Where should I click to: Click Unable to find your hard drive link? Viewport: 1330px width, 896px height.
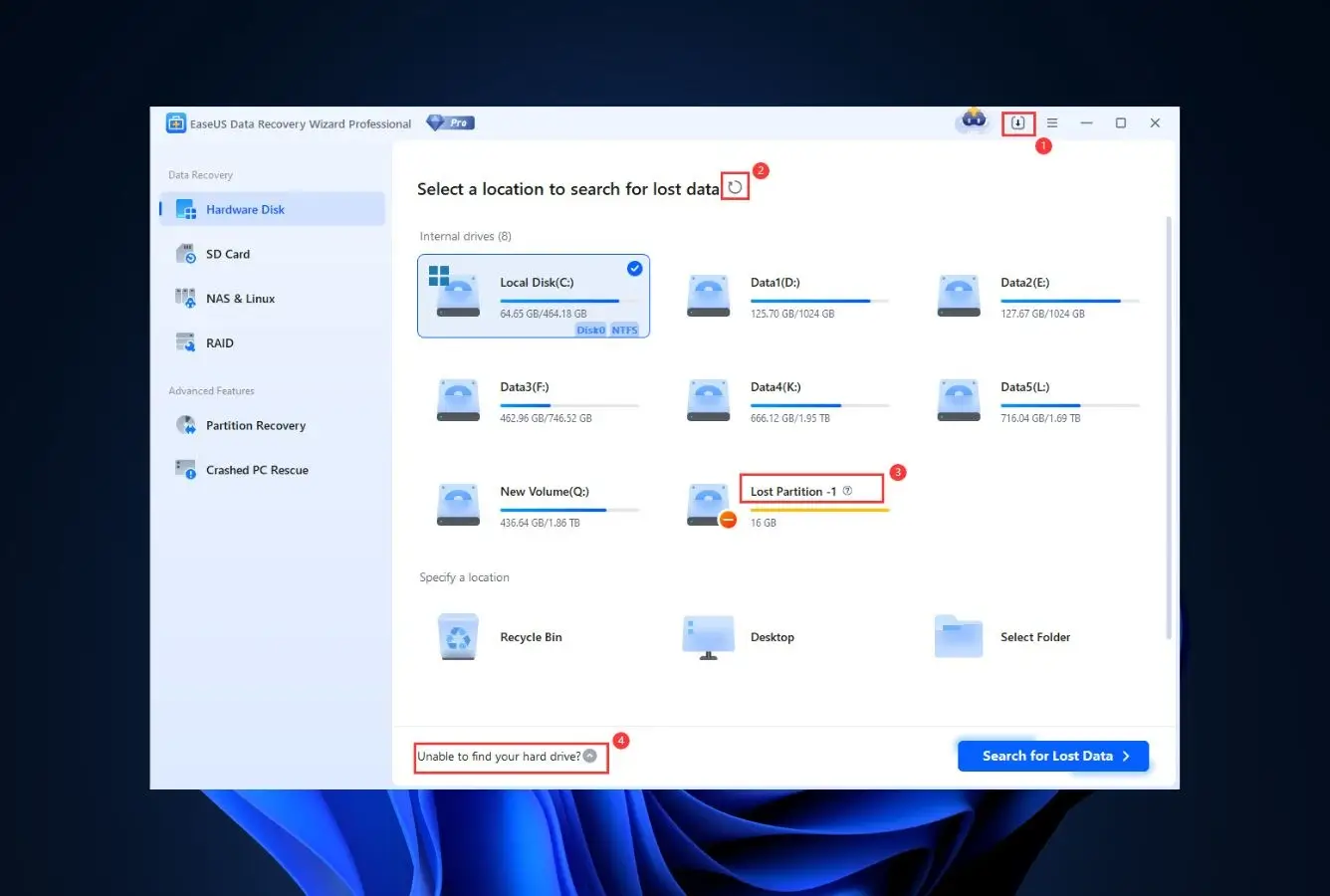[x=499, y=757]
